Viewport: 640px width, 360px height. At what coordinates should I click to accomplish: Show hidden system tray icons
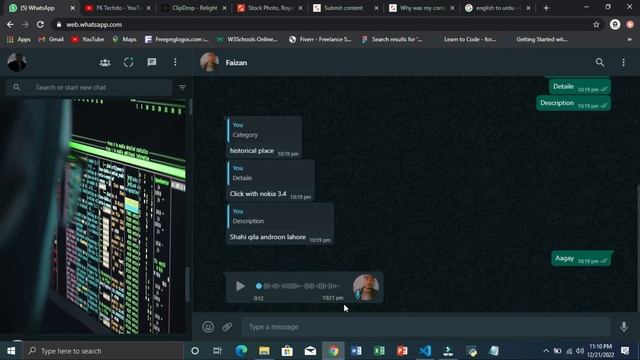click(546, 351)
